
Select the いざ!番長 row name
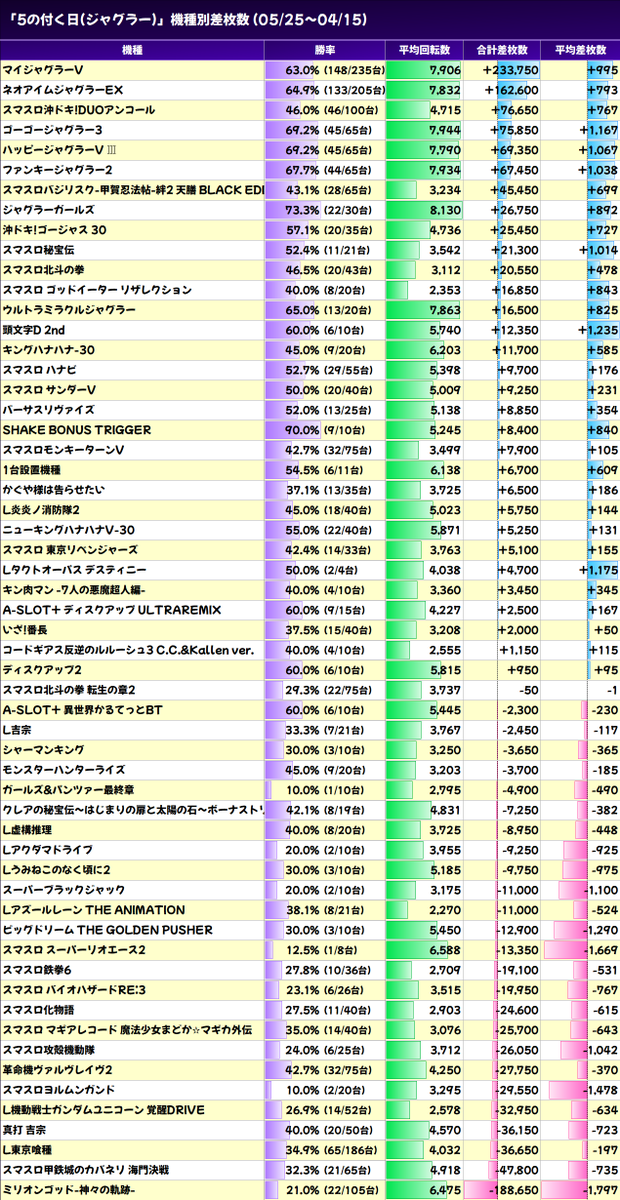pos(26,630)
